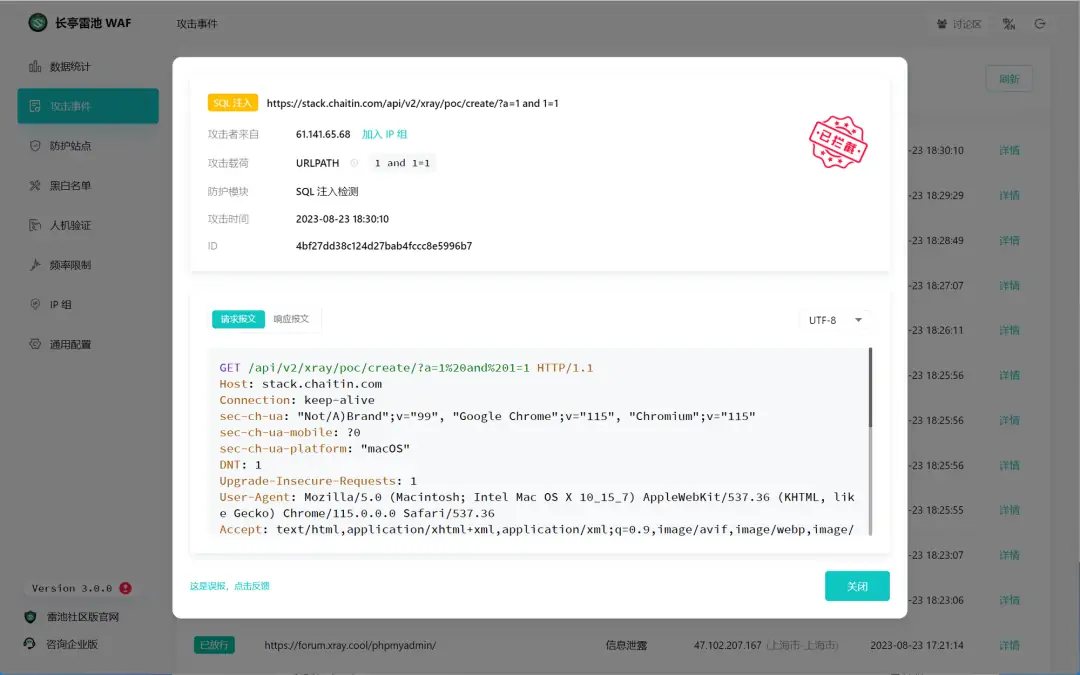Click the 频率限制 sidebar icon

35,265
